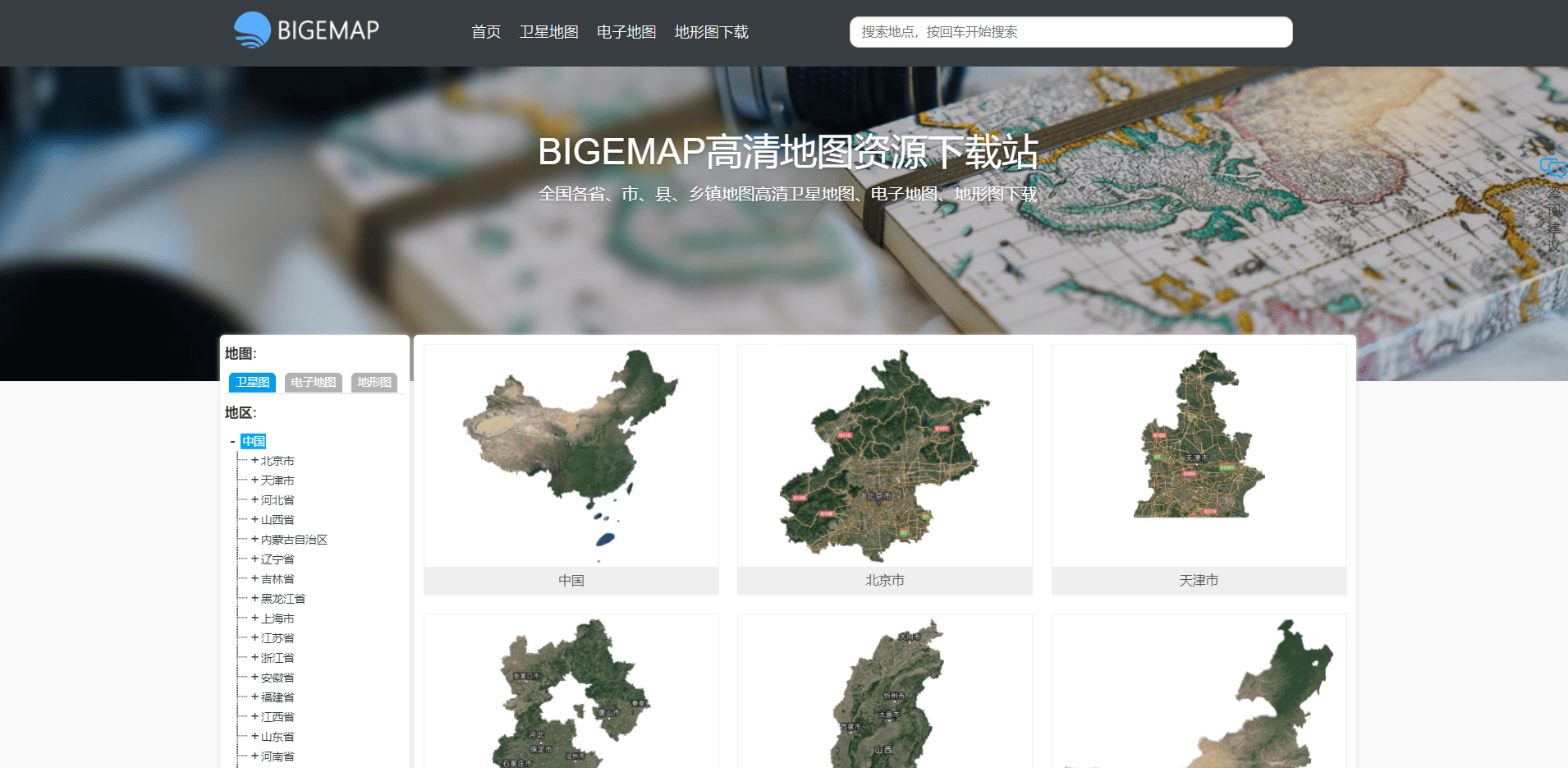The image size is (1568, 768).
Task: Select 辽宁省 in the region tree
Action: pos(277,559)
